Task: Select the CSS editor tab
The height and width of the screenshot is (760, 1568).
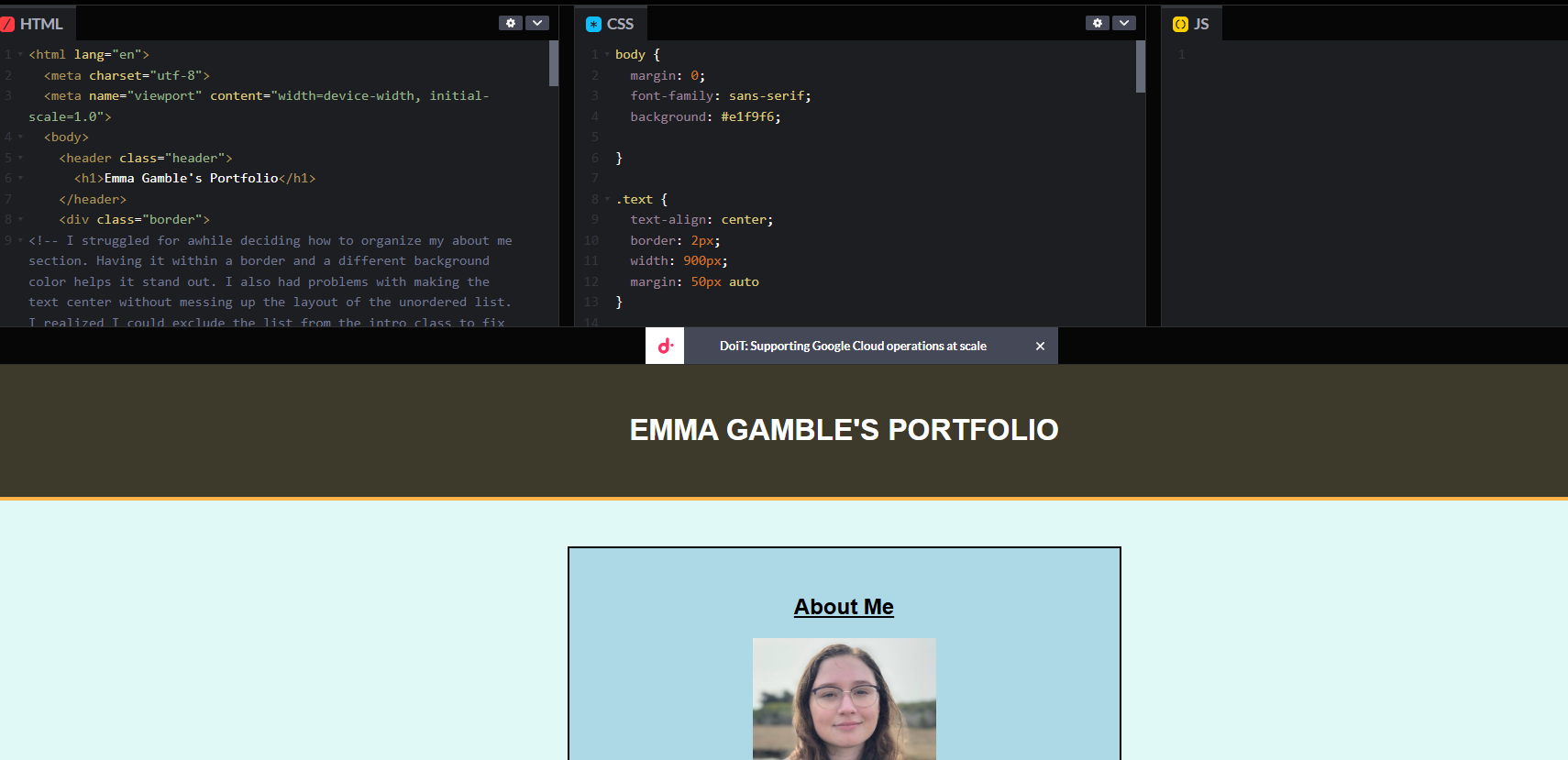Action: (x=610, y=24)
